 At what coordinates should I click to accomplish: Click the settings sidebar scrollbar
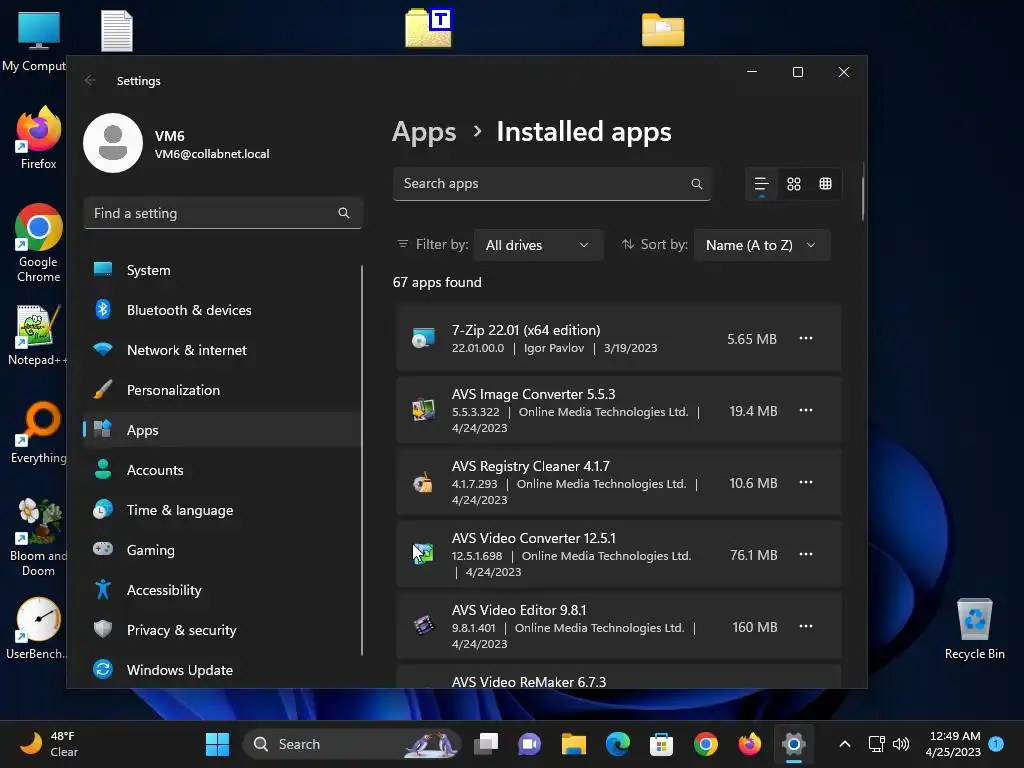click(362, 460)
